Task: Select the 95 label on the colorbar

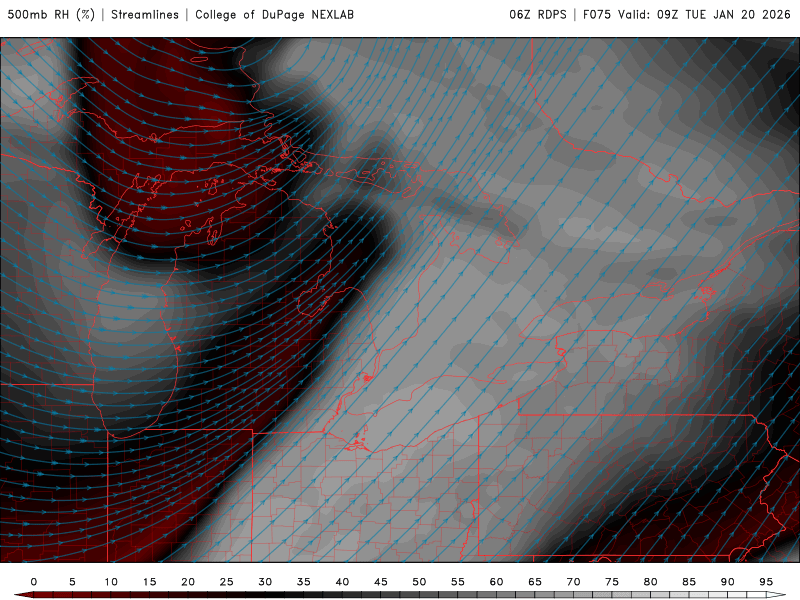Action: click(766, 582)
